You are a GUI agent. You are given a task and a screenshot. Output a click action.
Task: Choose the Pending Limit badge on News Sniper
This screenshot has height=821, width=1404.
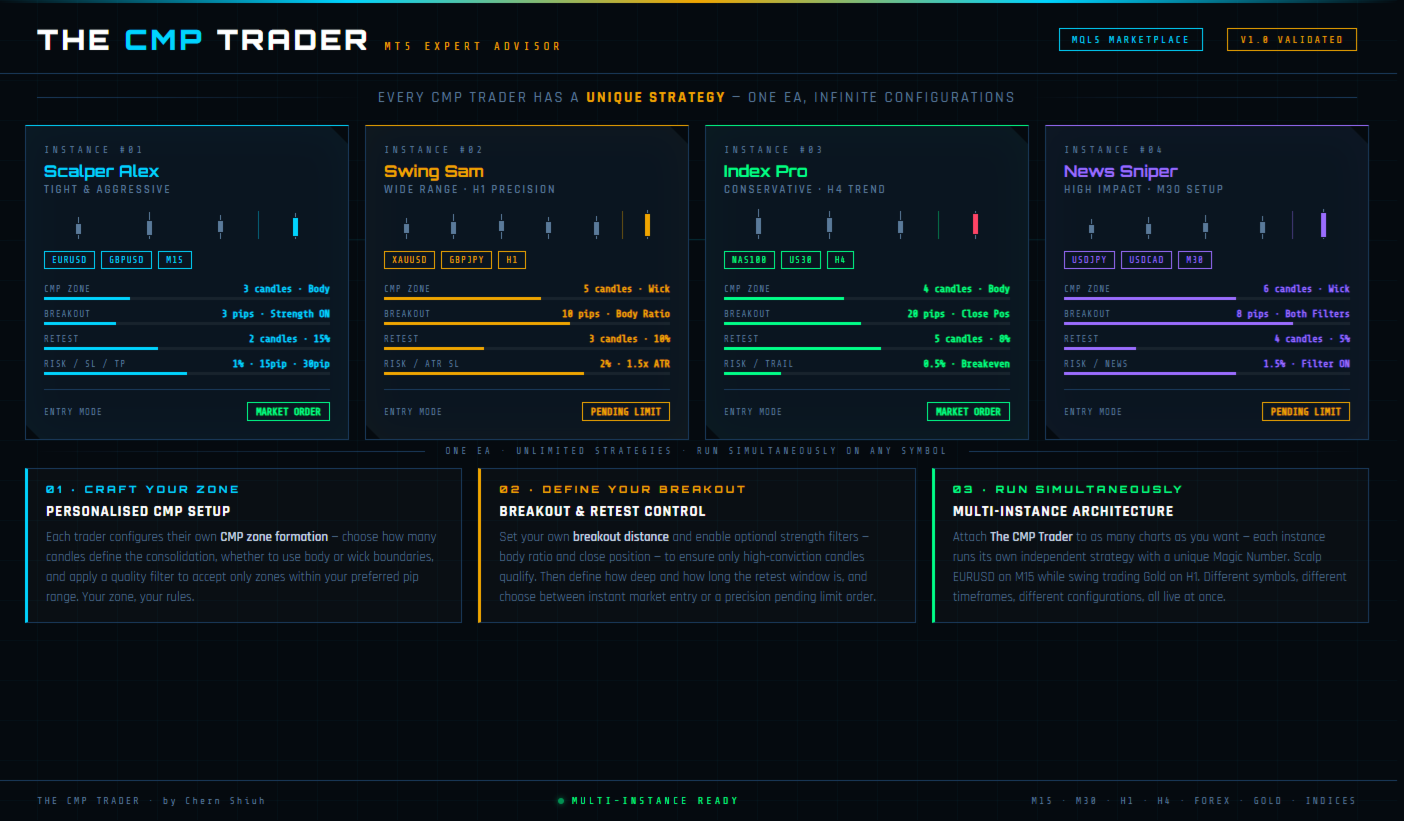[x=1306, y=411]
